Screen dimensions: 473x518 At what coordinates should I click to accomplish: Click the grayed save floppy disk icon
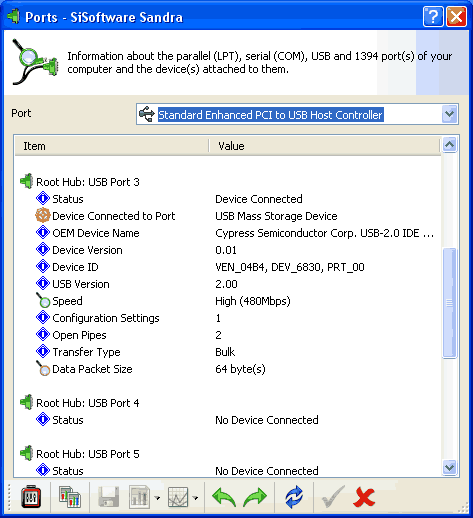109,497
